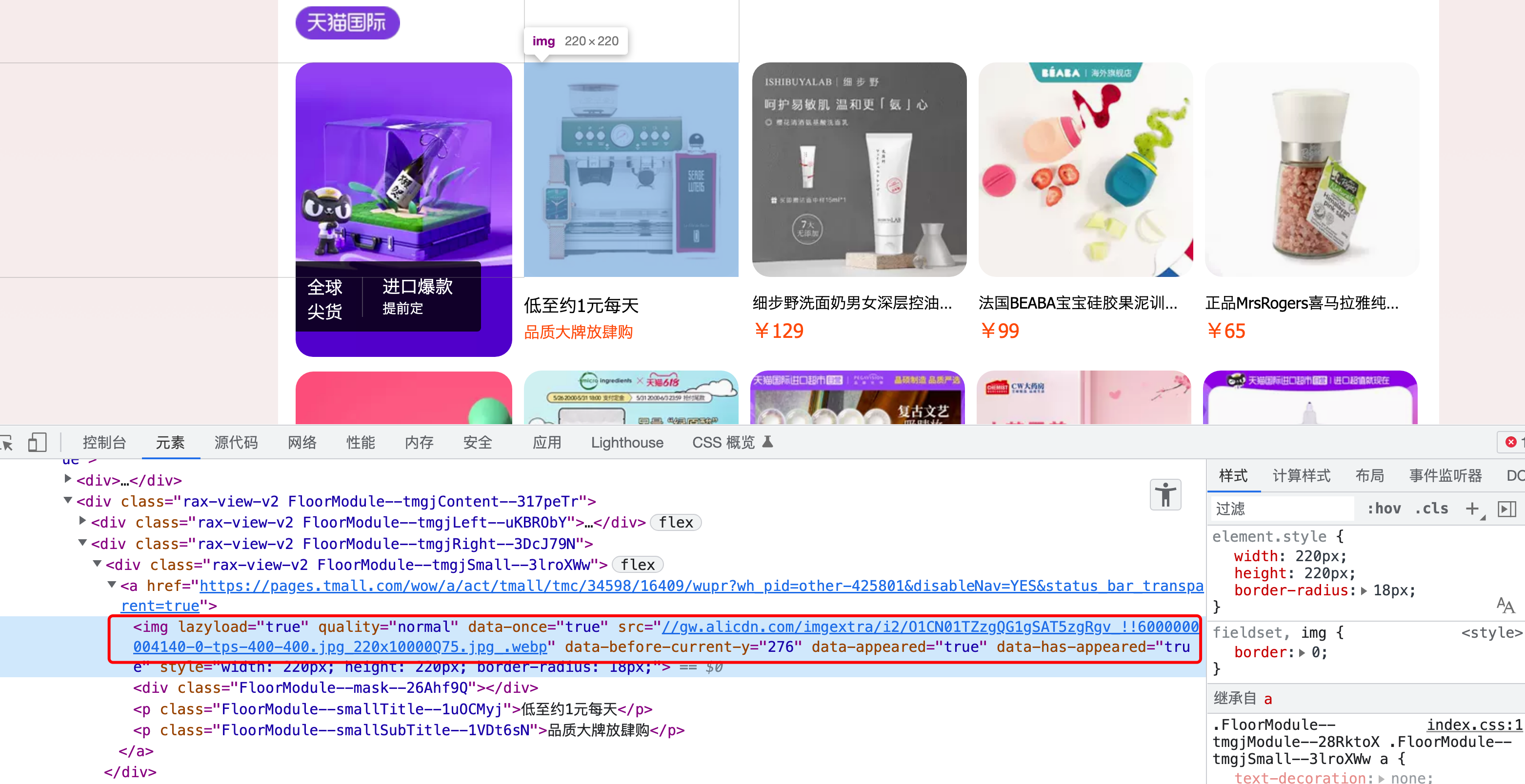The image size is (1525, 784).
Task: Toggle .cls class editor
Action: point(1431,509)
